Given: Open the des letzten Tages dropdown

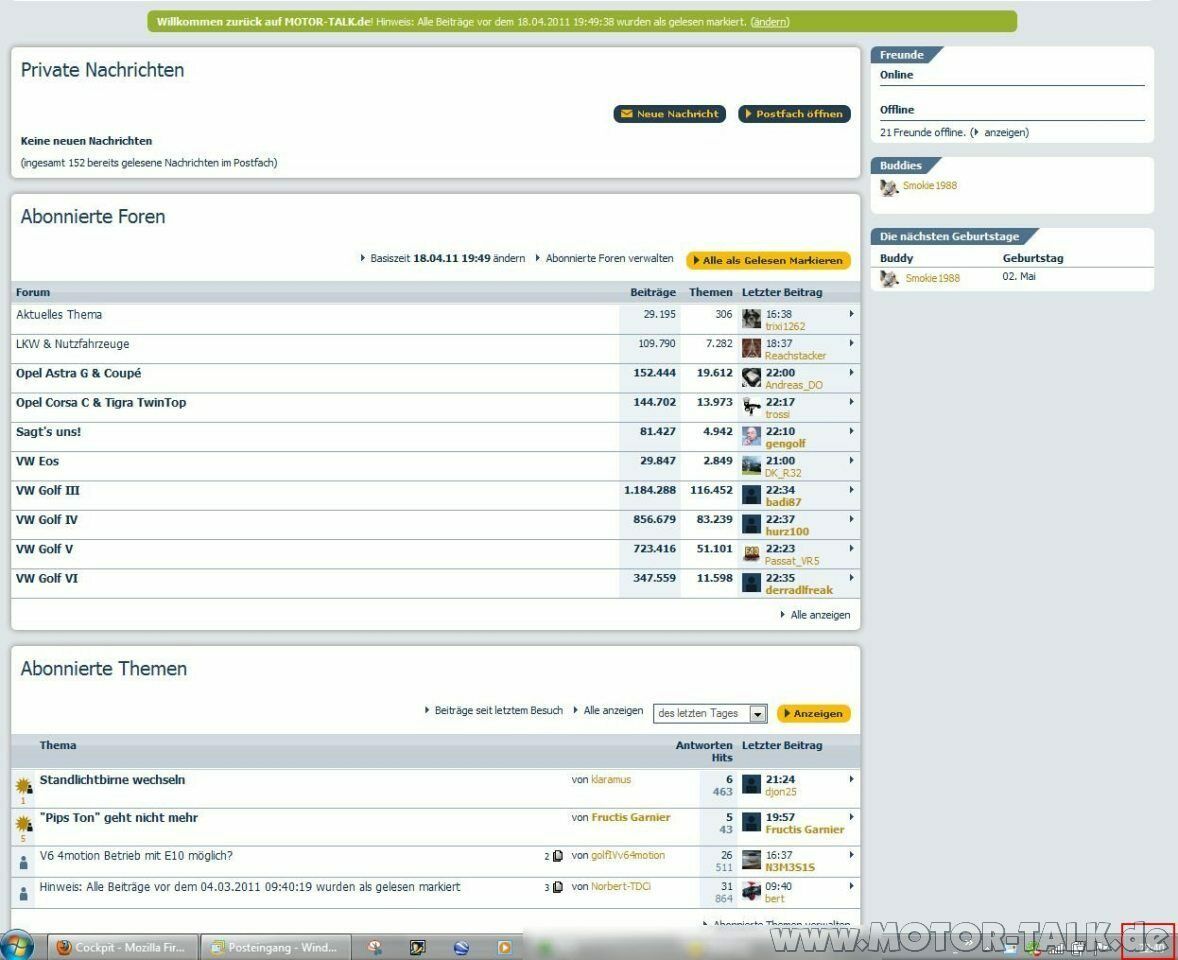Looking at the screenshot, I should coord(710,714).
